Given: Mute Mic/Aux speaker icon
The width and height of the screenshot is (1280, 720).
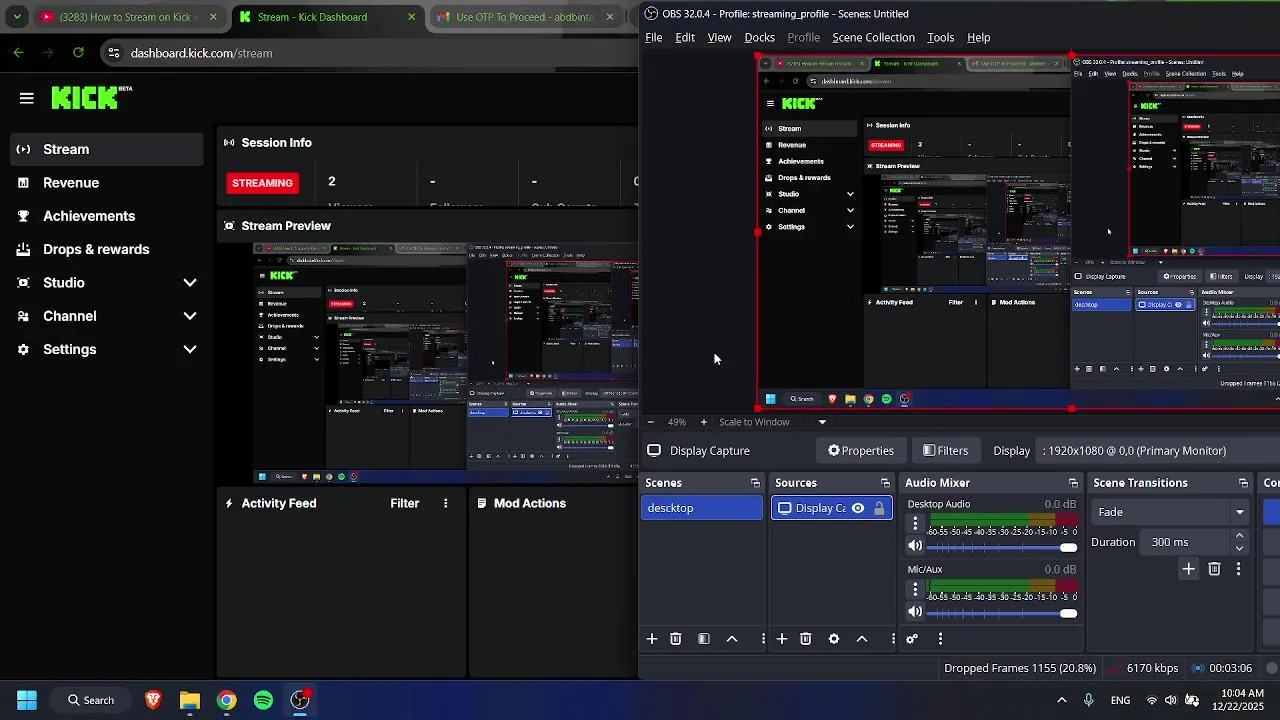Looking at the screenshot, I should click(x=915, y=612).
